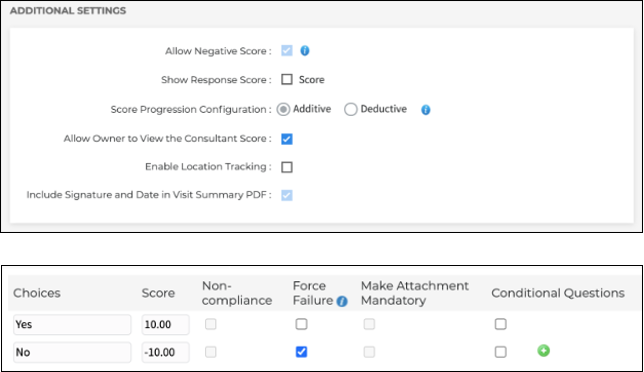
Task: Click the 10.00 score field
Action: (x=166, y=324)
